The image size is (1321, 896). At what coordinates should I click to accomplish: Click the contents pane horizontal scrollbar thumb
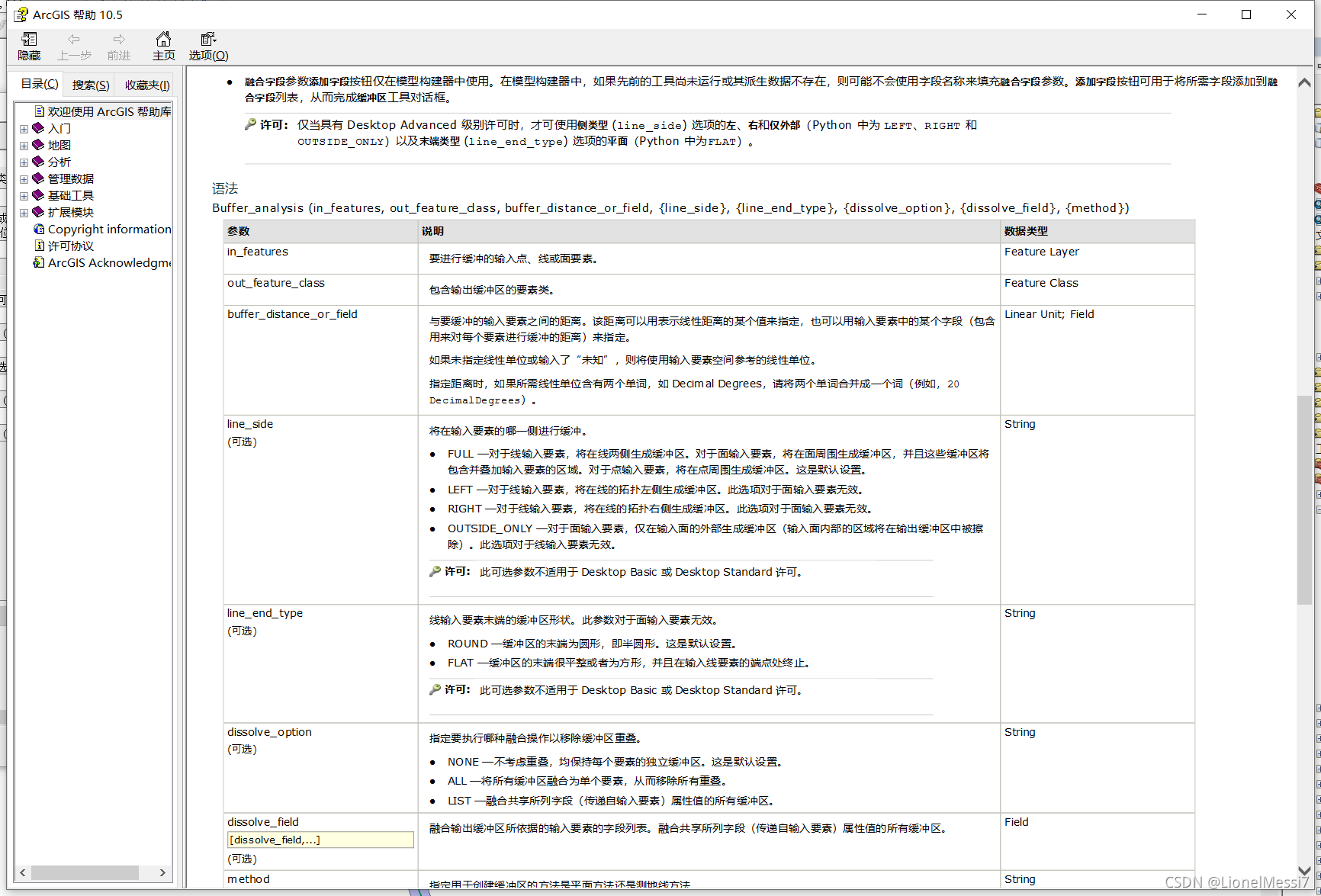[x=85, y=872]
